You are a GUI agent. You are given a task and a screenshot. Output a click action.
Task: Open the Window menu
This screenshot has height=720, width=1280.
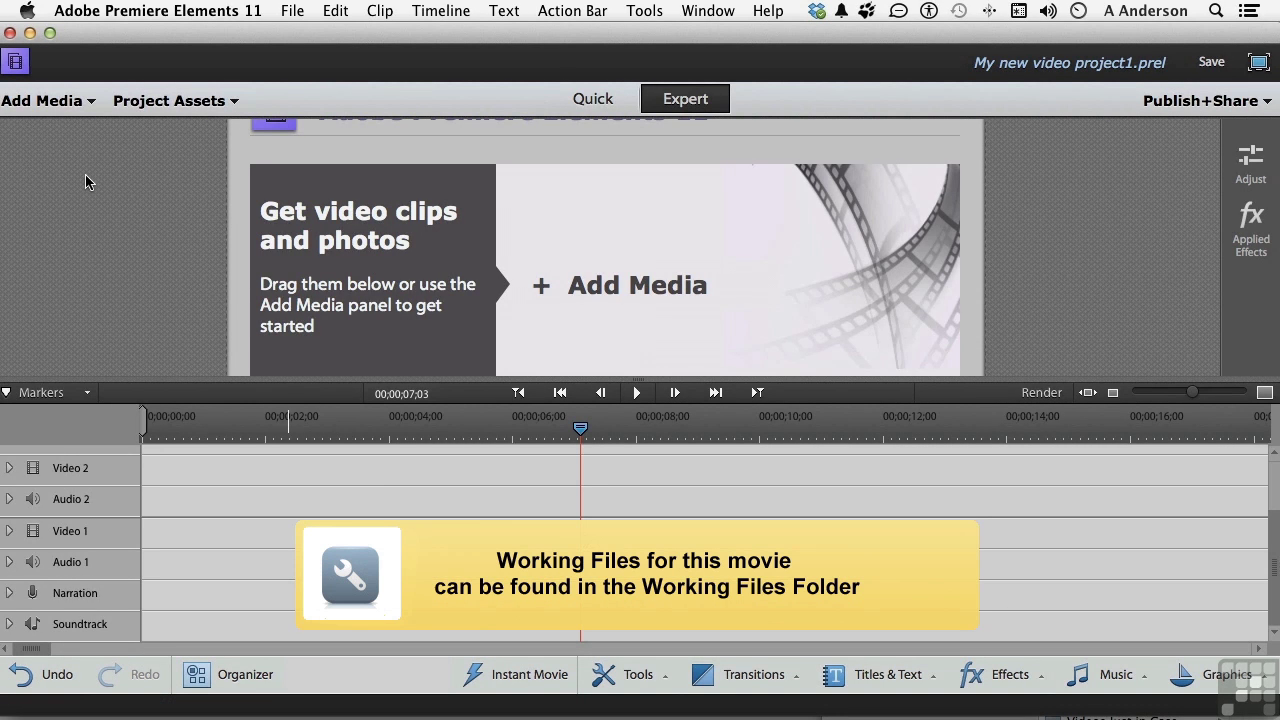708,11
